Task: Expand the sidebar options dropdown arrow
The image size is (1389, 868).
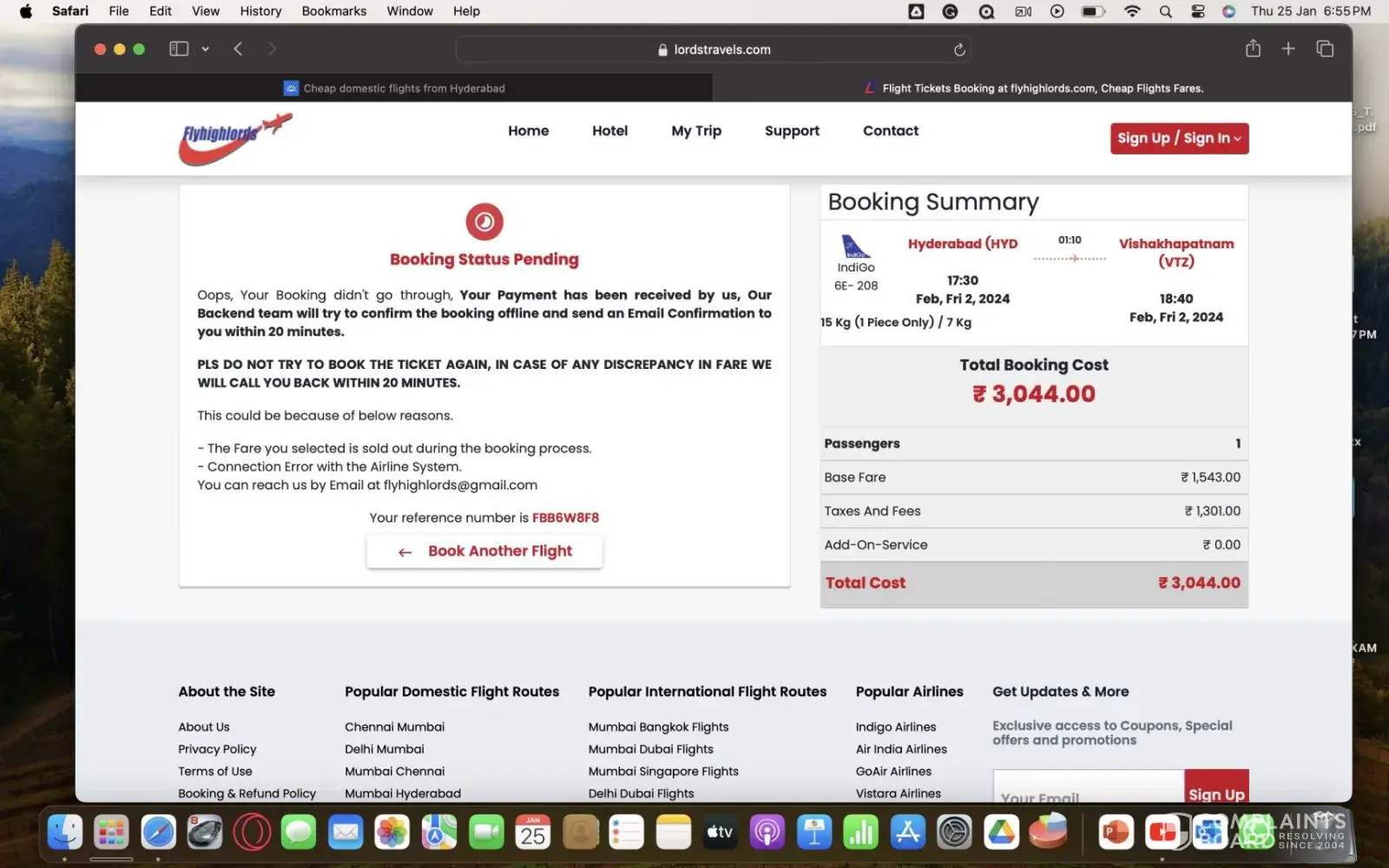Action: (x=206, y=49)
